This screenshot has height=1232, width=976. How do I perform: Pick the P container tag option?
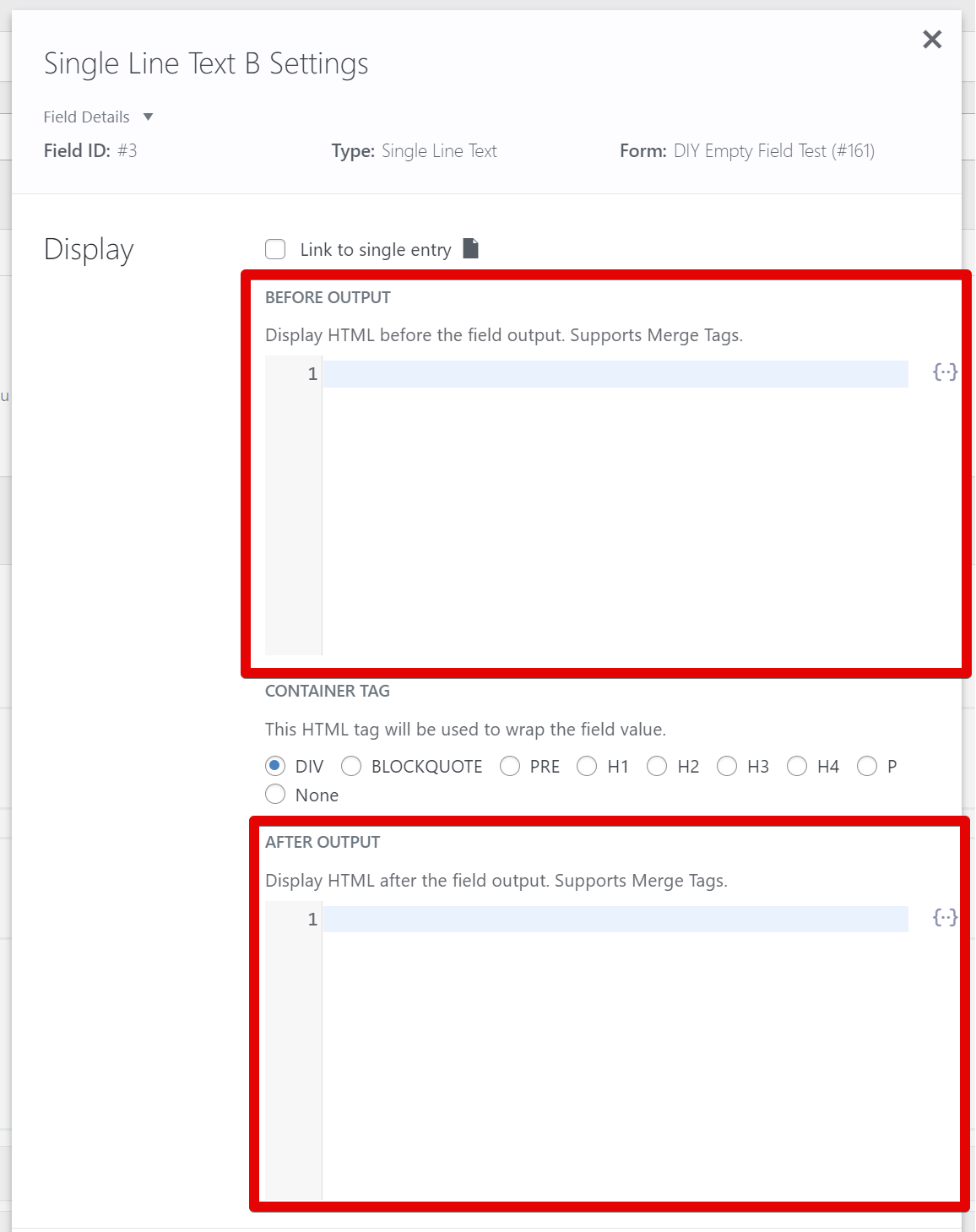867,766
